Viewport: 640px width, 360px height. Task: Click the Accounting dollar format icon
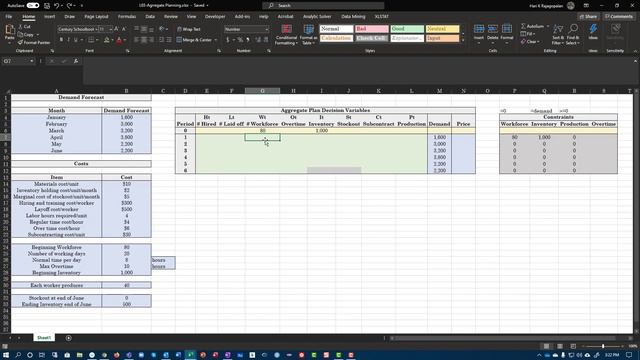tap(228, 40)
